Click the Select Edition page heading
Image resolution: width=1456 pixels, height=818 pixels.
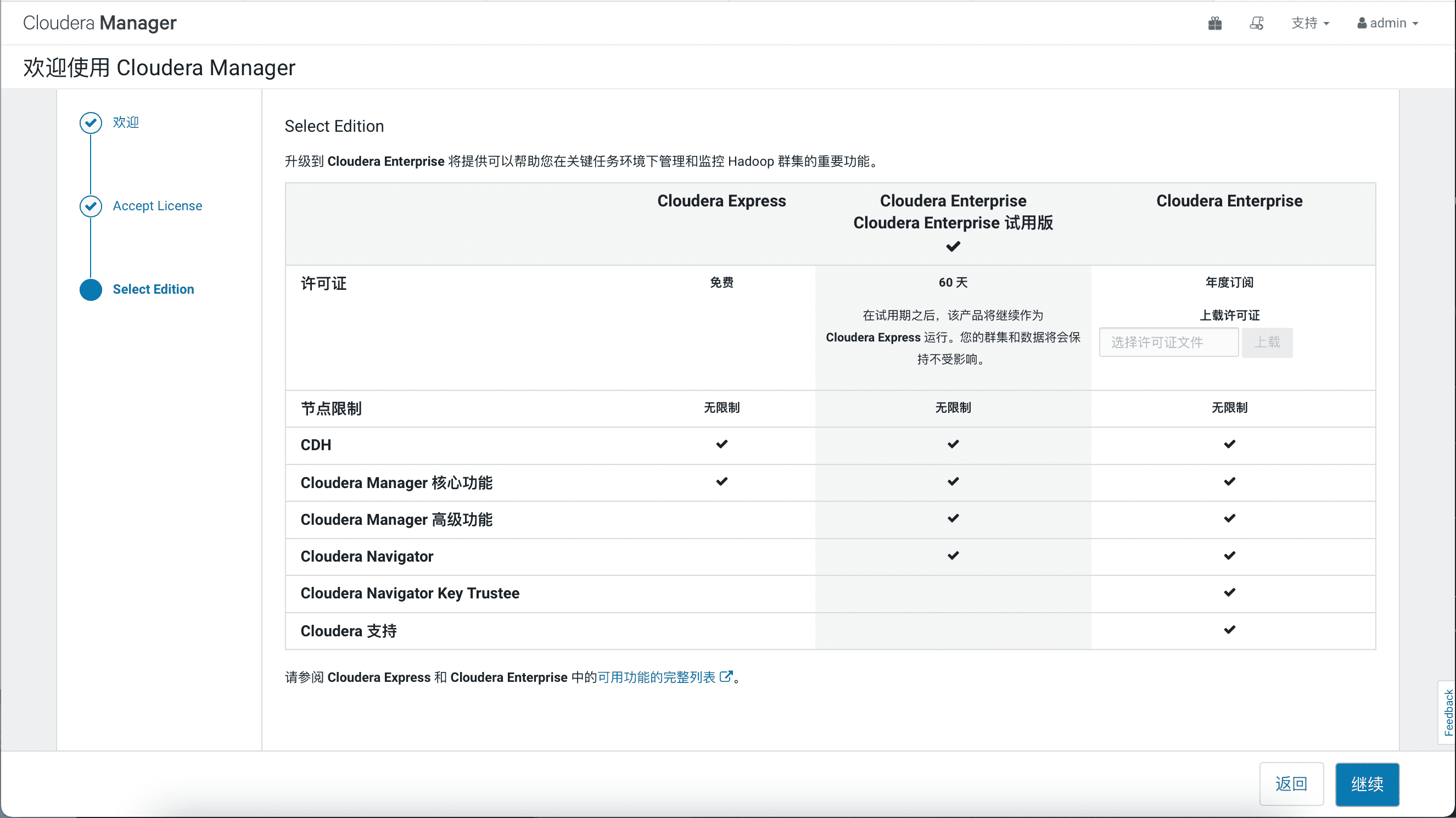coord(334,126)
